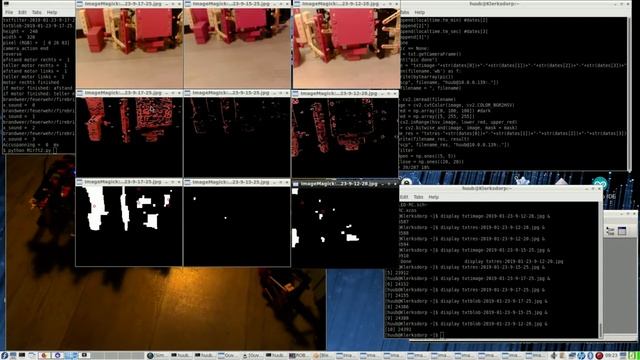Click window icon of red-mask image 23-9-17-25
Image resolution: width=640 pixels, height=360 pixels.
coord(80,93)
